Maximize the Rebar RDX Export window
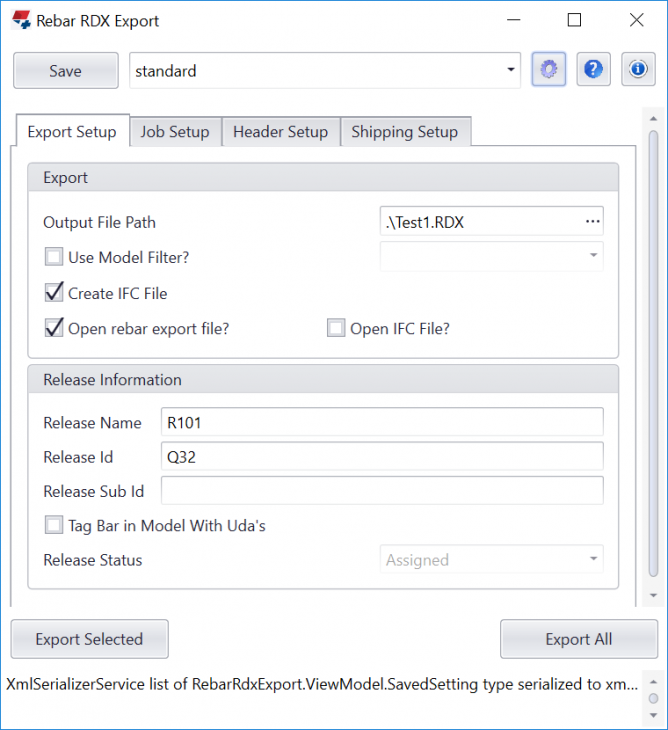Viewport: 668px width, 730px height. pos(574,20)
